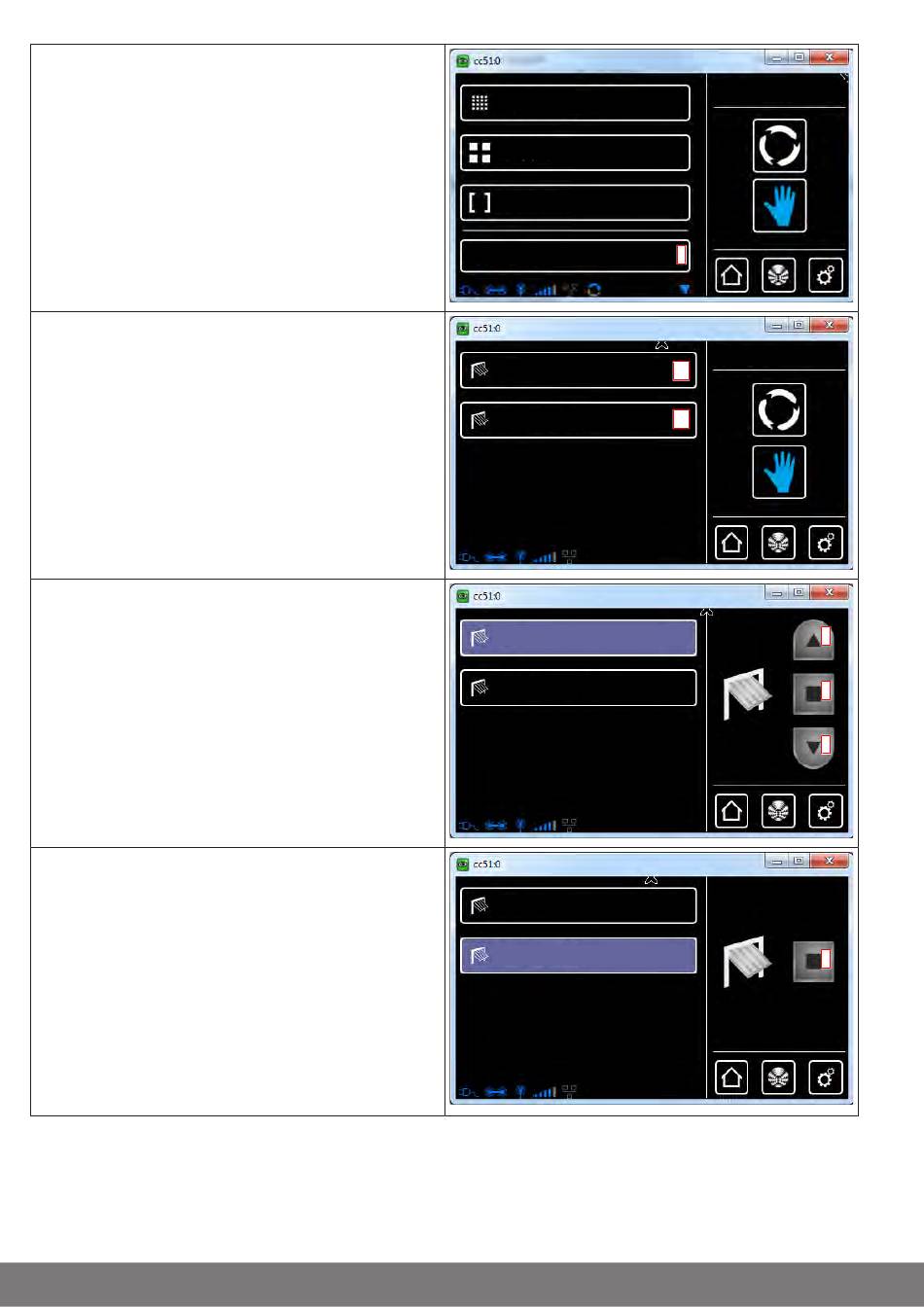Tap the awning down arrow button

coord(813,748)
